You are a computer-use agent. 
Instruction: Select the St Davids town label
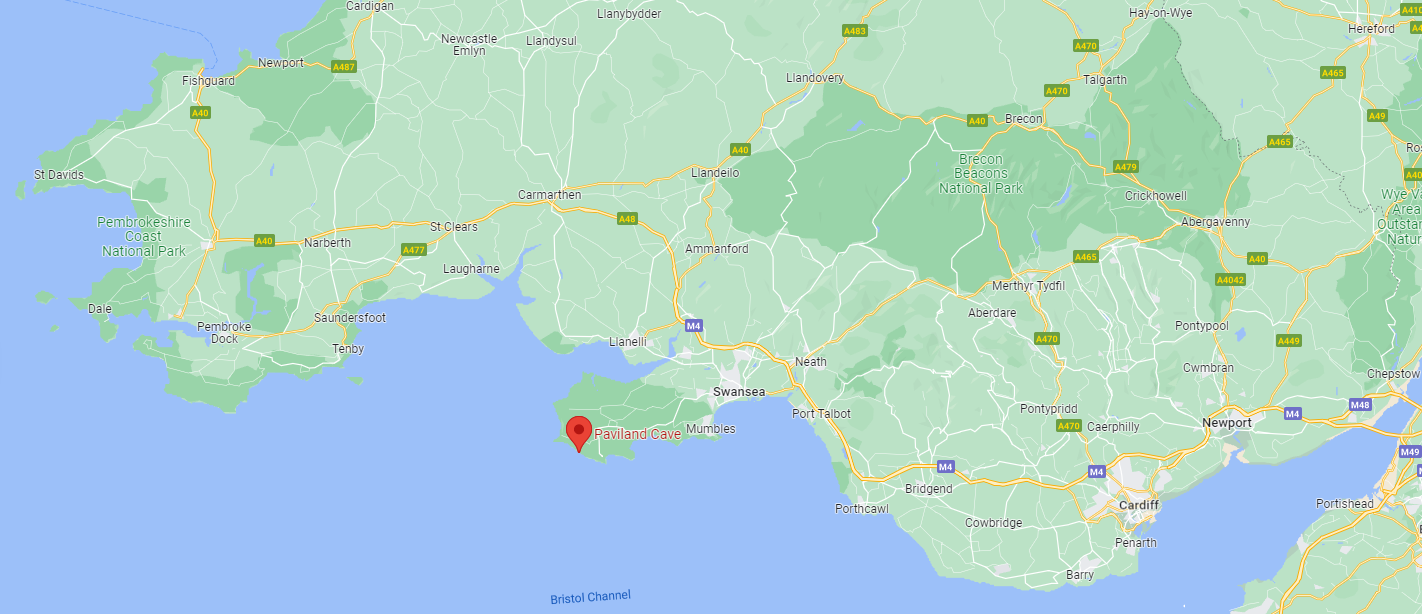point(59,175)
